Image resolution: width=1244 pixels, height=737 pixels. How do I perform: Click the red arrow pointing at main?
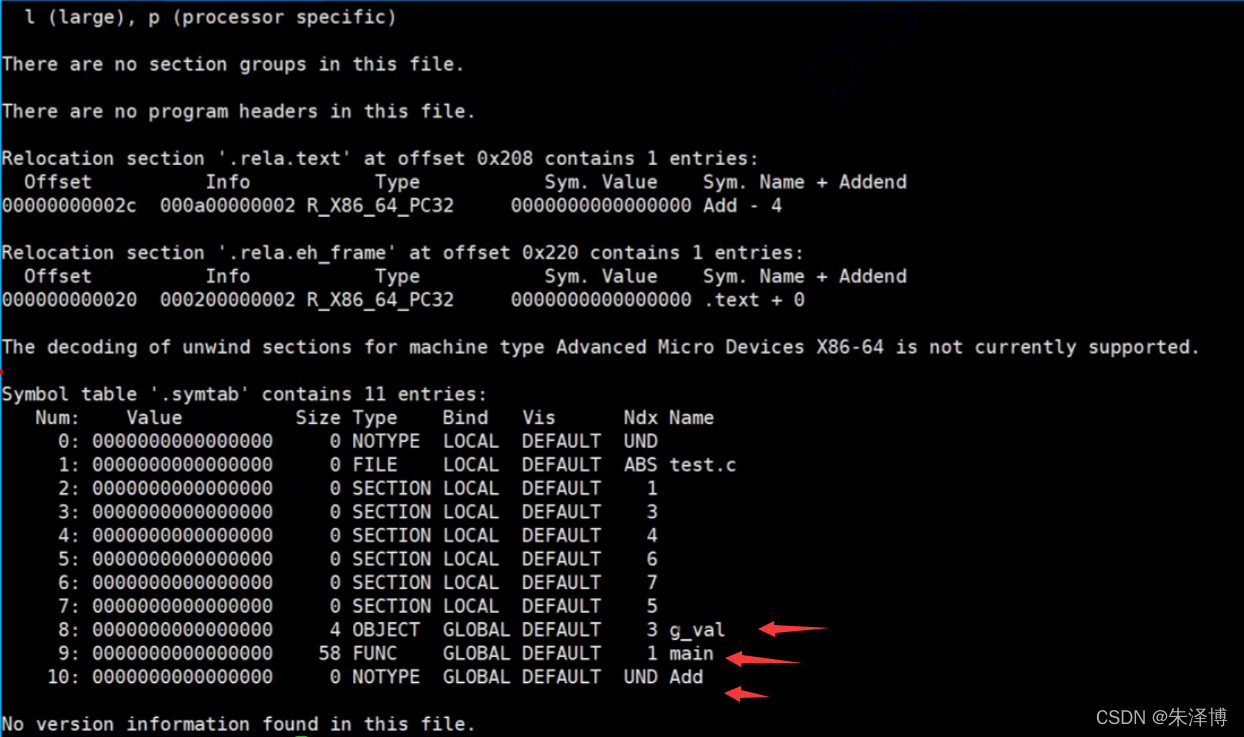763,658
